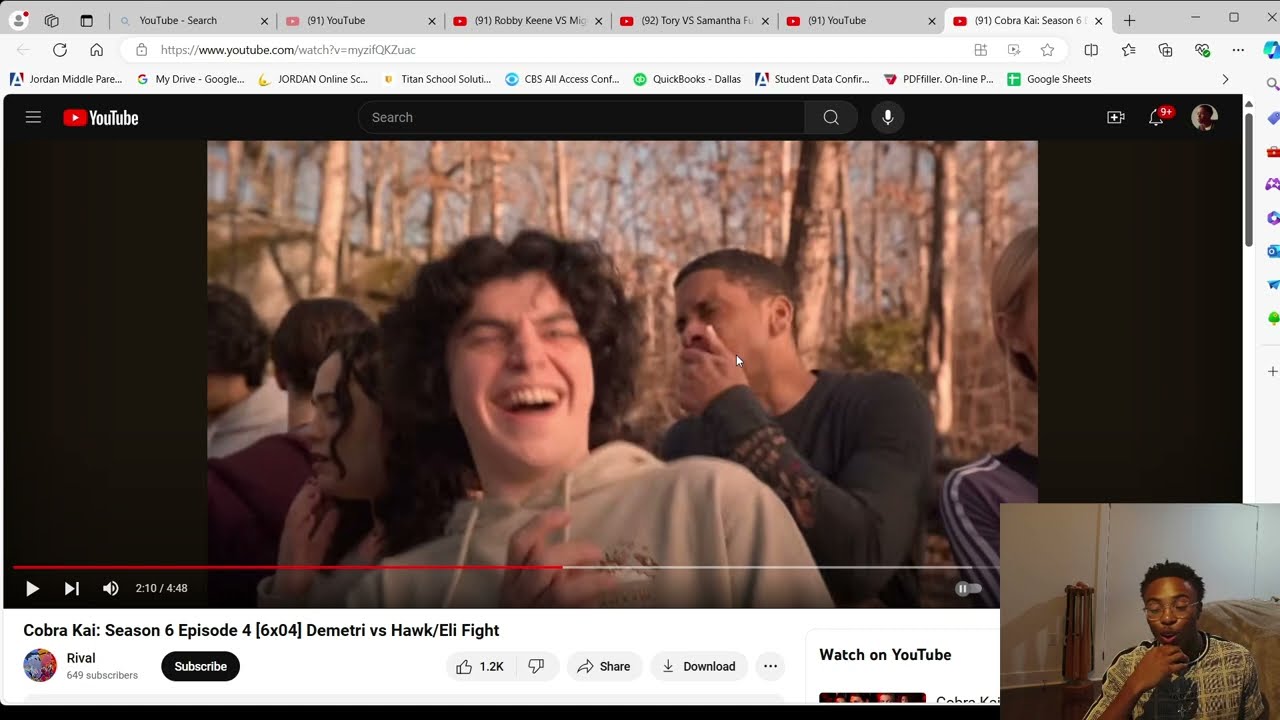
Task: Play the paused video
Action: pyautogui.click(x=32, y=588)
